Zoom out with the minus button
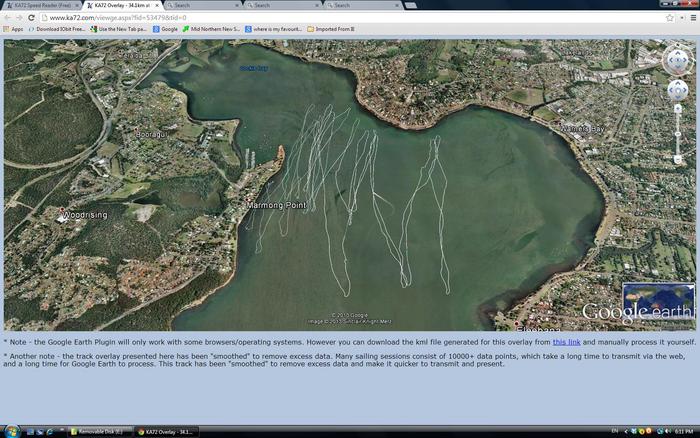This screenshot has height=438, width=700. [678, 159]
